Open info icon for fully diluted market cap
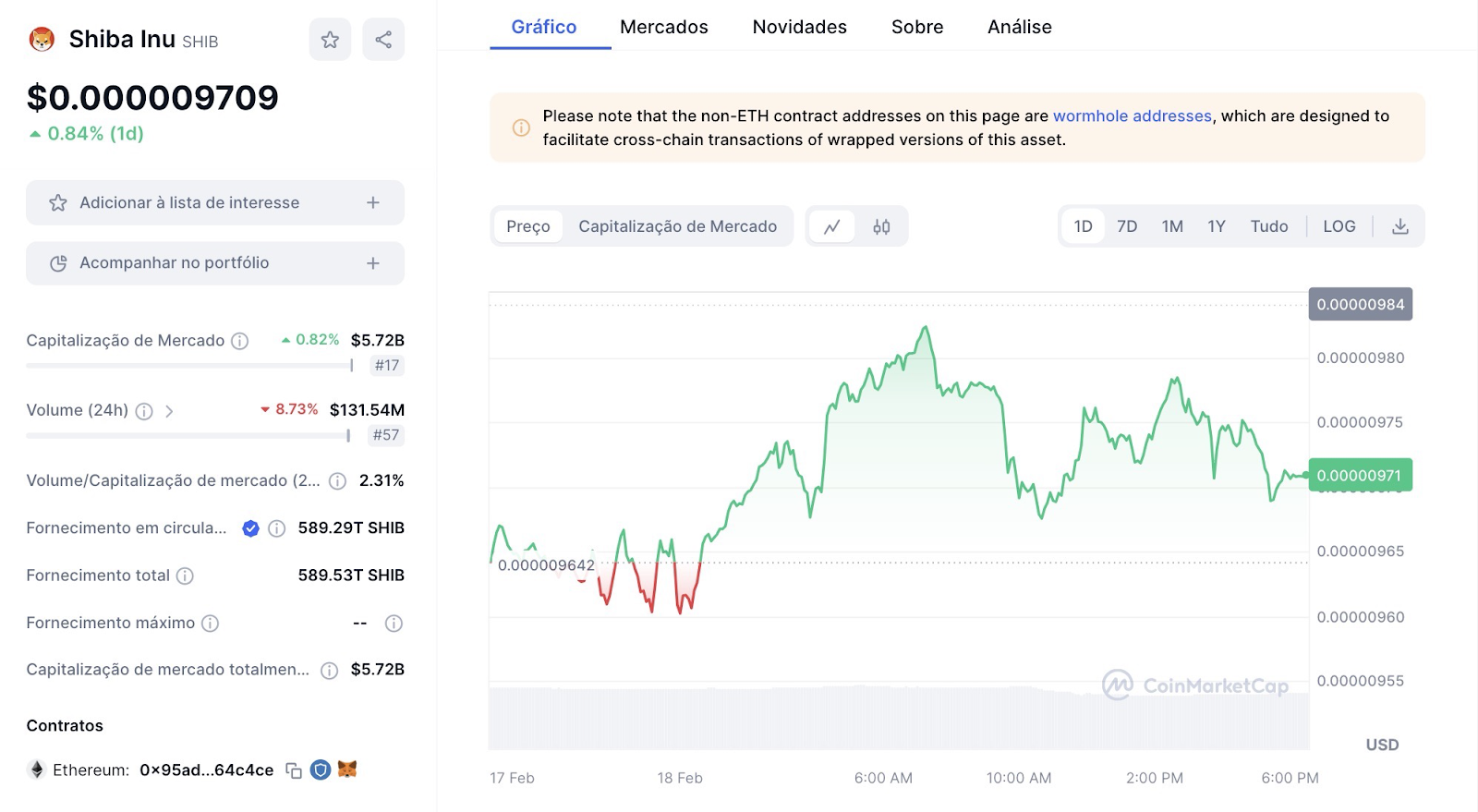 [x=329, y=671]
